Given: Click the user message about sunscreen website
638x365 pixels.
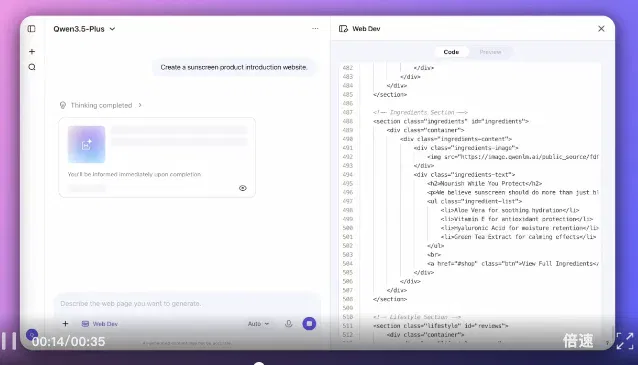Looking at the screenshot, I should pyautogui.click(x=234, y=67).
